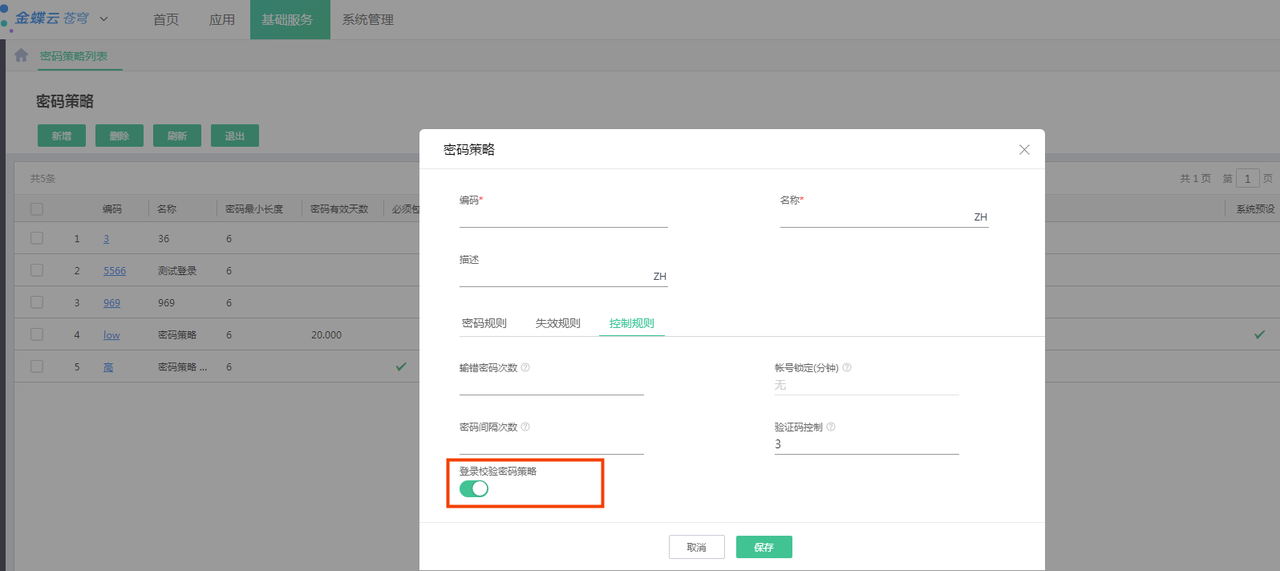
Task: Check the checkbox for row low
Action: tap(37, 334)
